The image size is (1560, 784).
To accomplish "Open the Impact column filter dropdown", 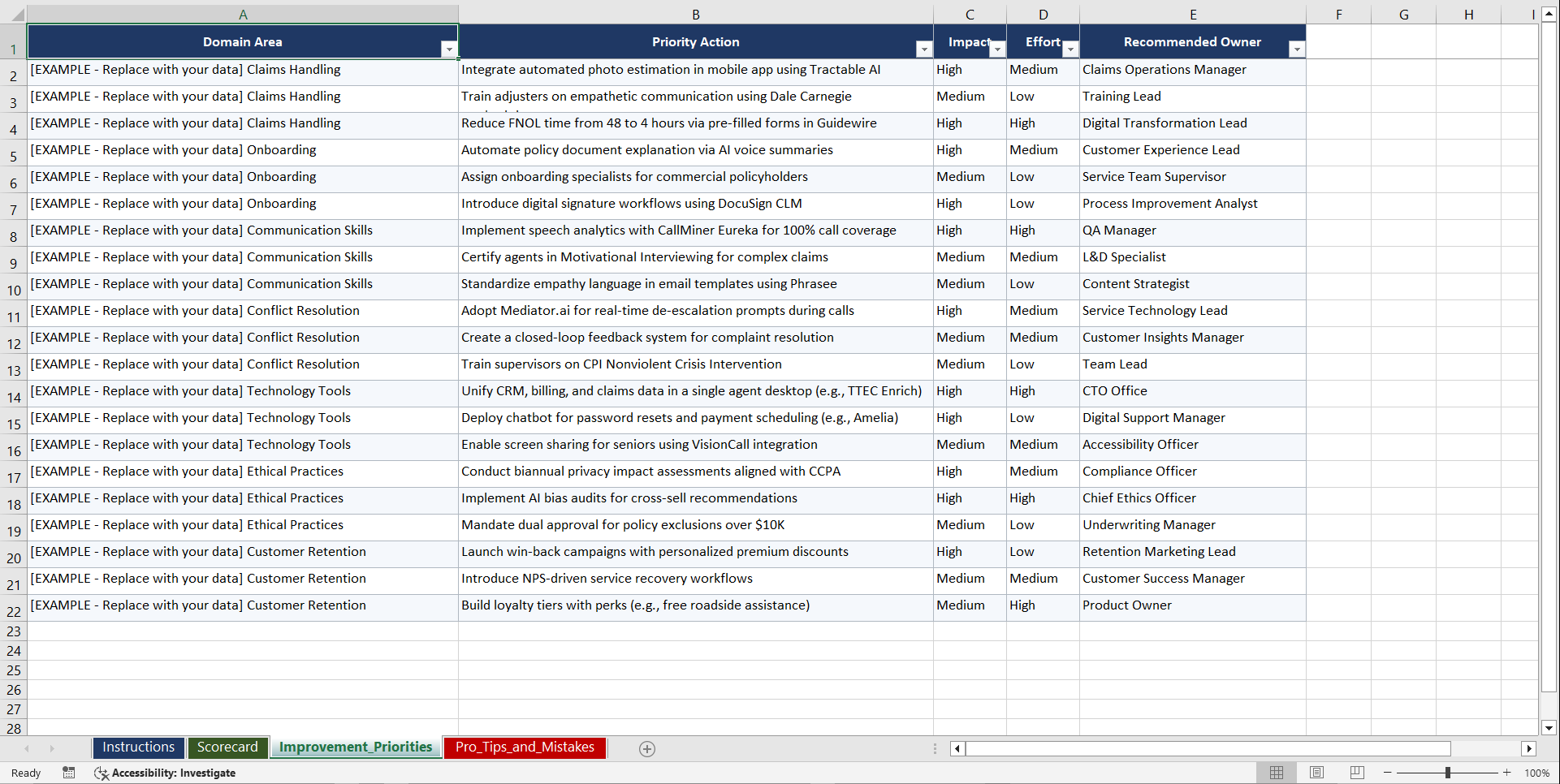I will point(997,49).
